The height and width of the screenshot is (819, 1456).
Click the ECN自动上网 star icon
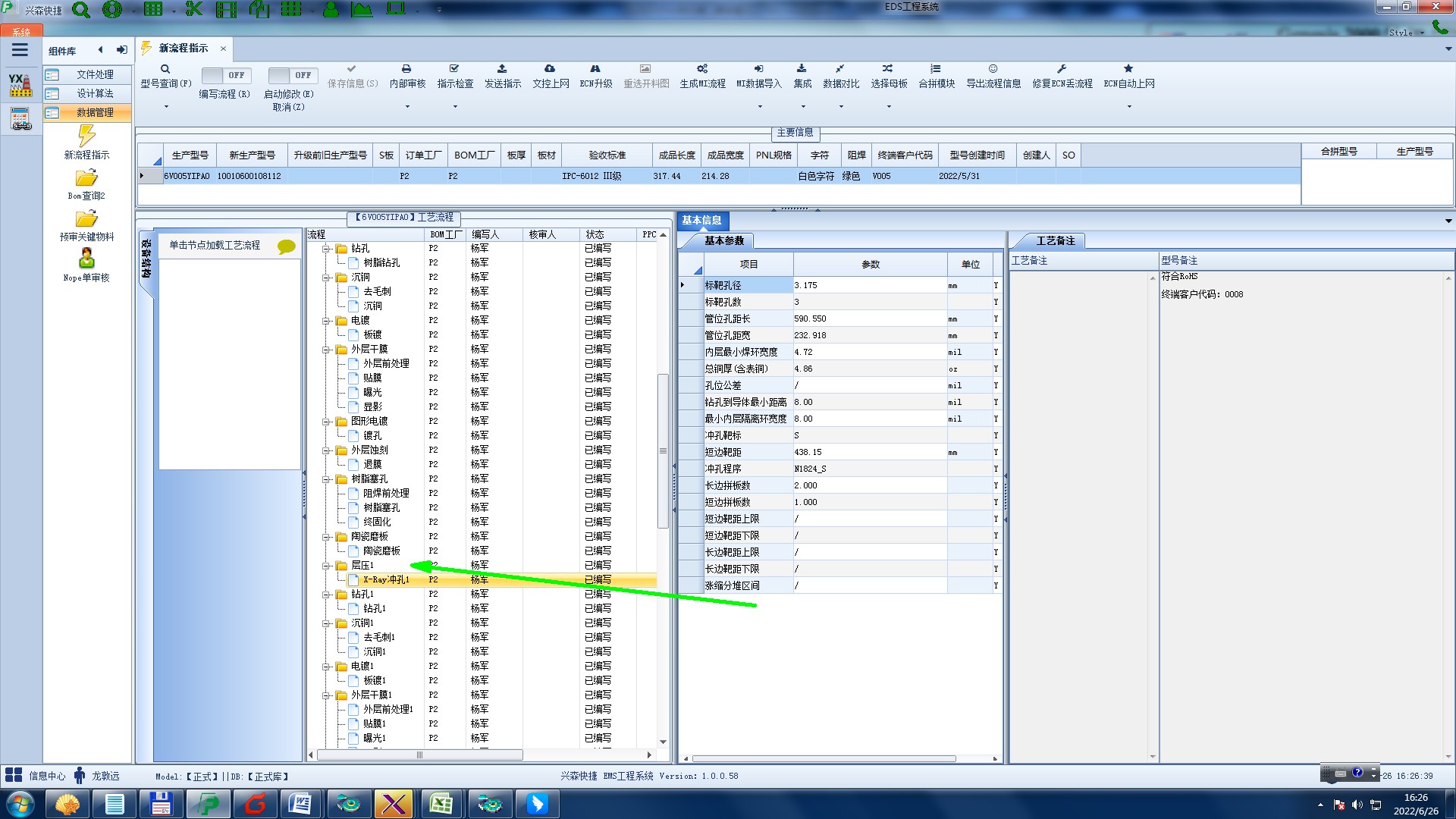tap(1128, 69)
